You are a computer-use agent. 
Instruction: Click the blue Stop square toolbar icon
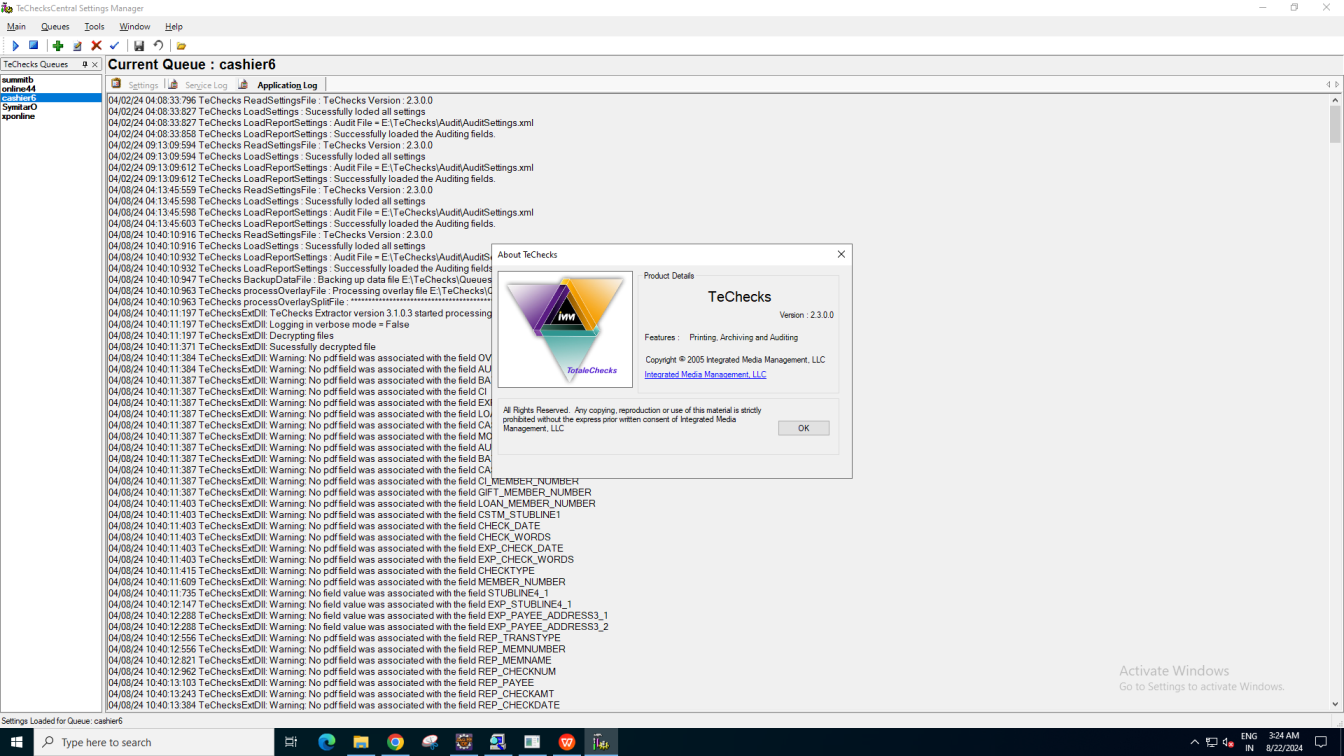point(33,45)
